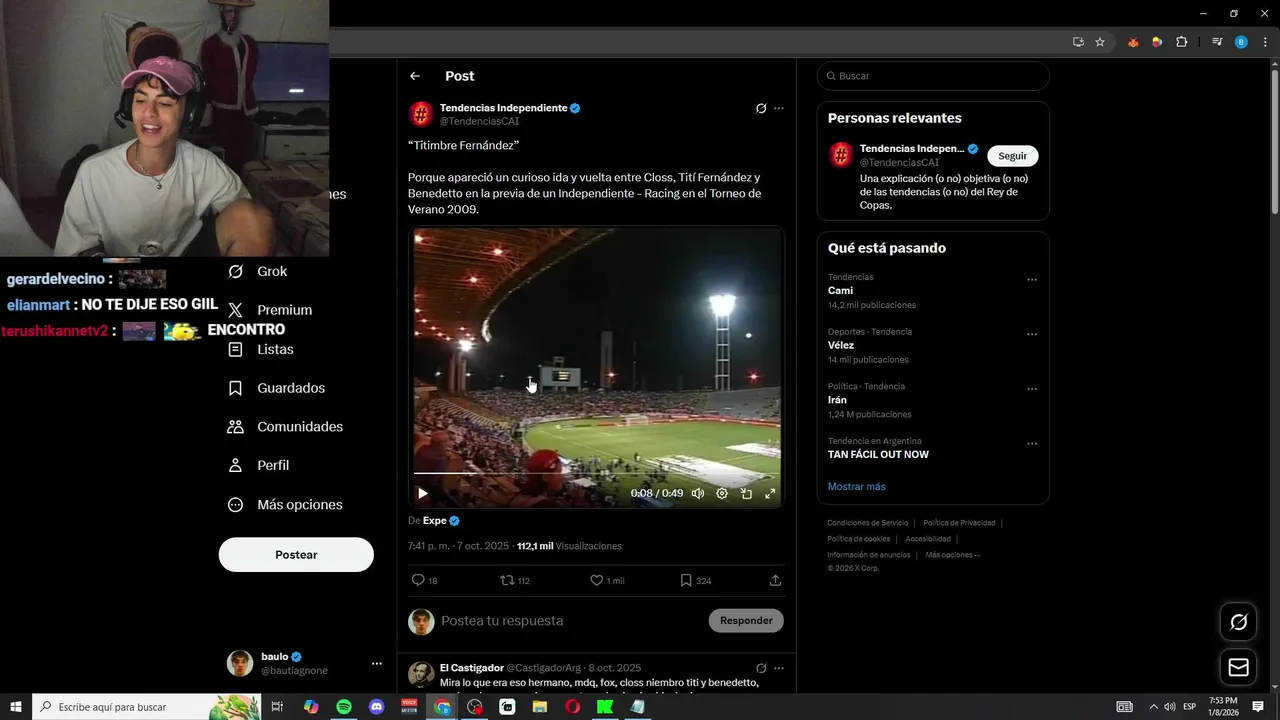Screen dimensions: 1280x720
Task: Open Condiciones de Servicio link
Action: point(868,523)
